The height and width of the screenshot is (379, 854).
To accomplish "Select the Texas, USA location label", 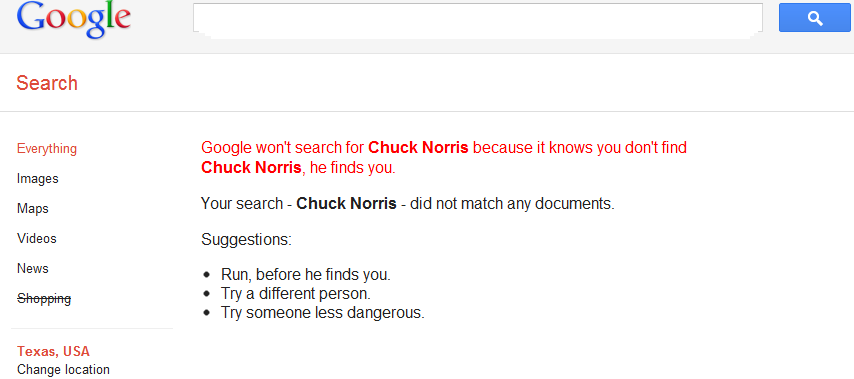I will [53, 351].
